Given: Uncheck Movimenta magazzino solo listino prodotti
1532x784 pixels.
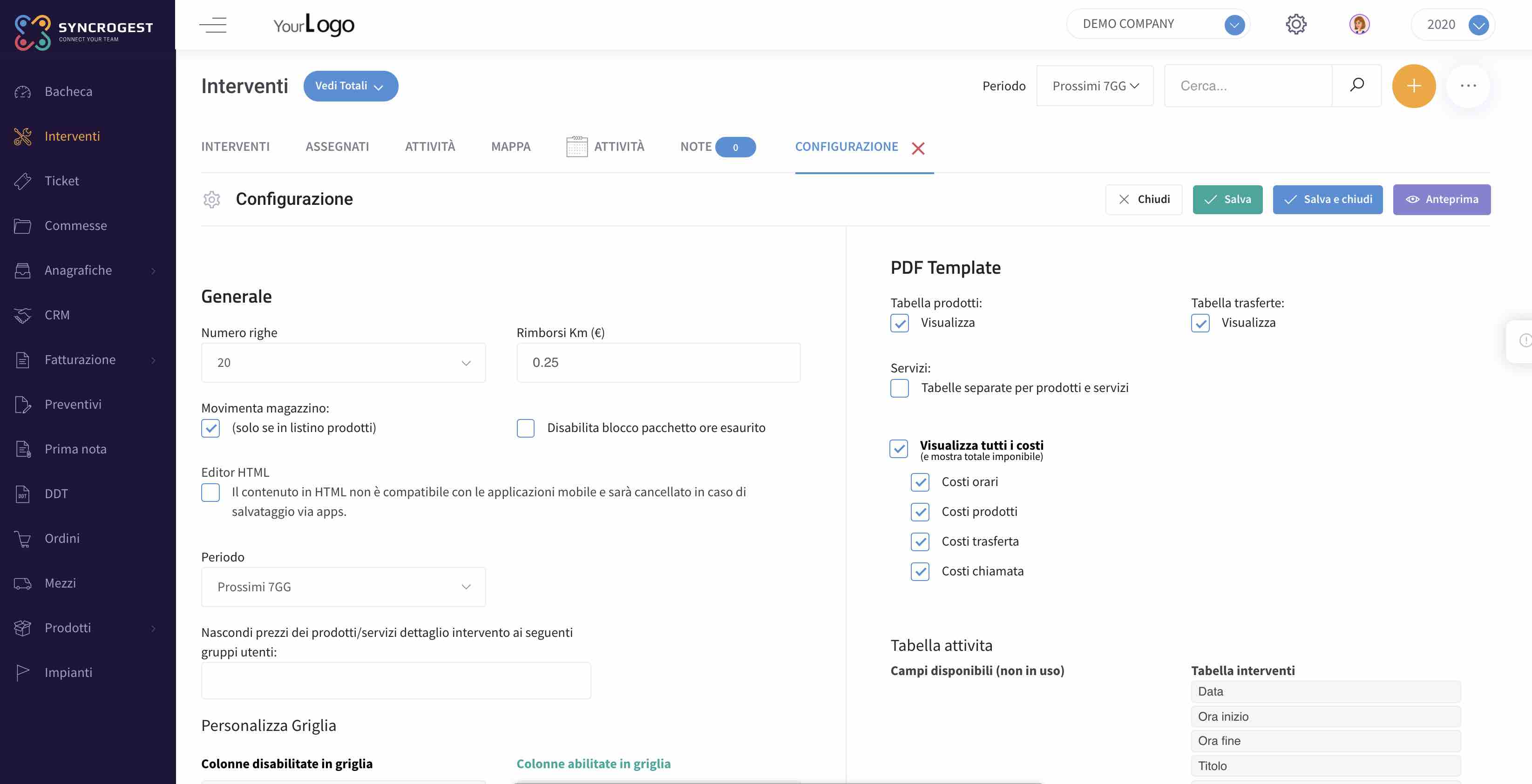Looking at the screenshot, I should (x=210, y=428).
